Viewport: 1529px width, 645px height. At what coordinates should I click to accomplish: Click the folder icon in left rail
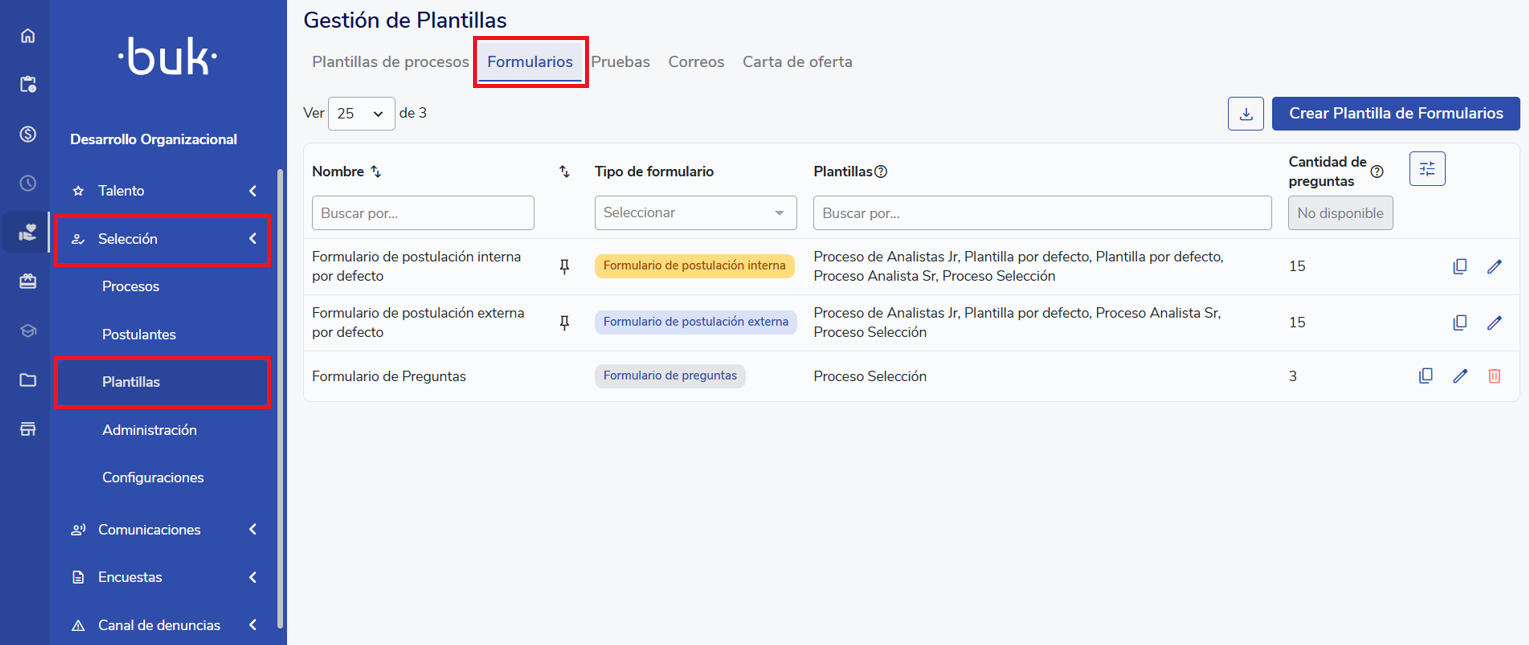click(x=28, y=380)
